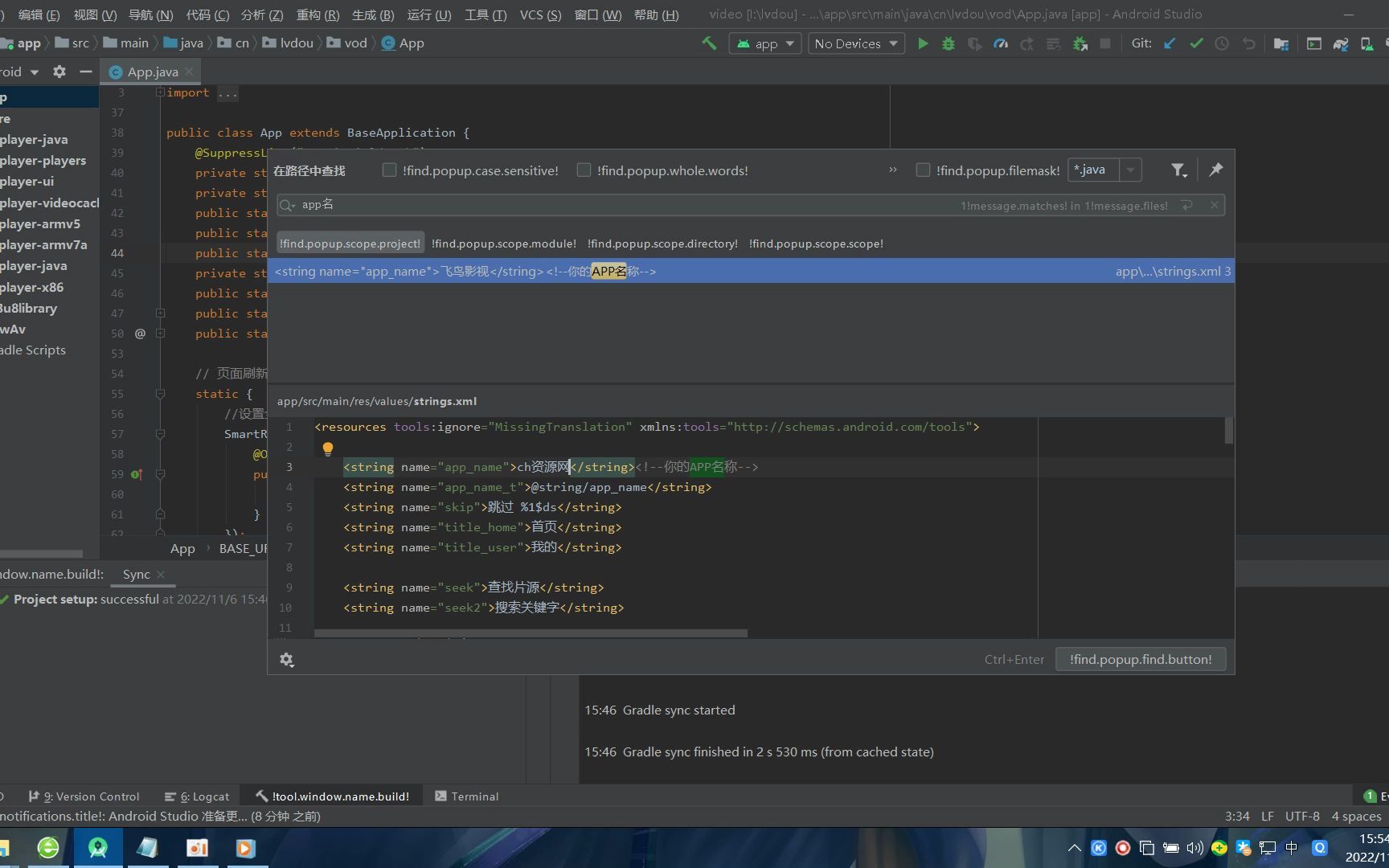
Task: Click the new line icon in search field
Action: pos(1186,205)
